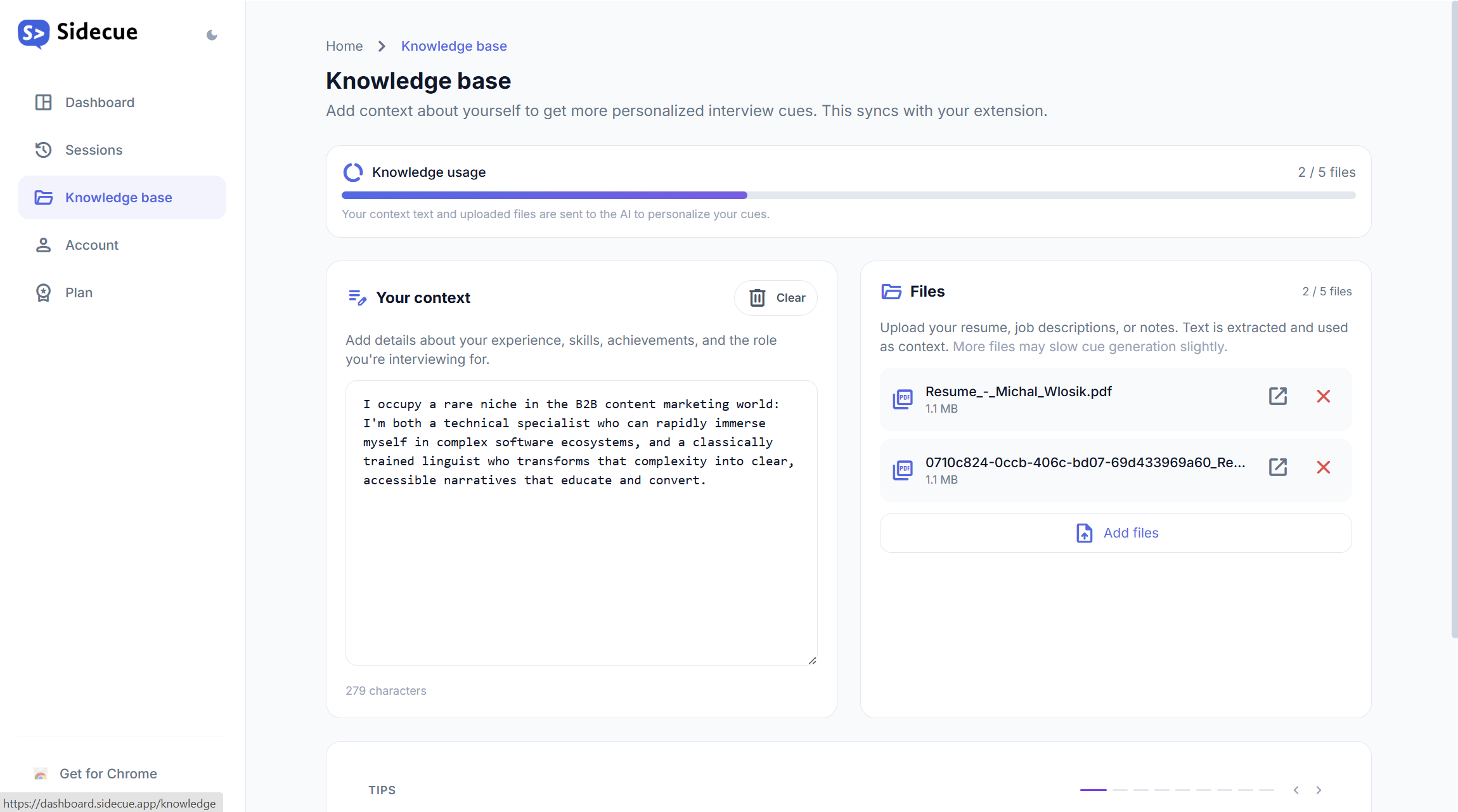Click the Add files button
The height and width of the screenshot is (812, 1458).
[x=1116, y=533]
